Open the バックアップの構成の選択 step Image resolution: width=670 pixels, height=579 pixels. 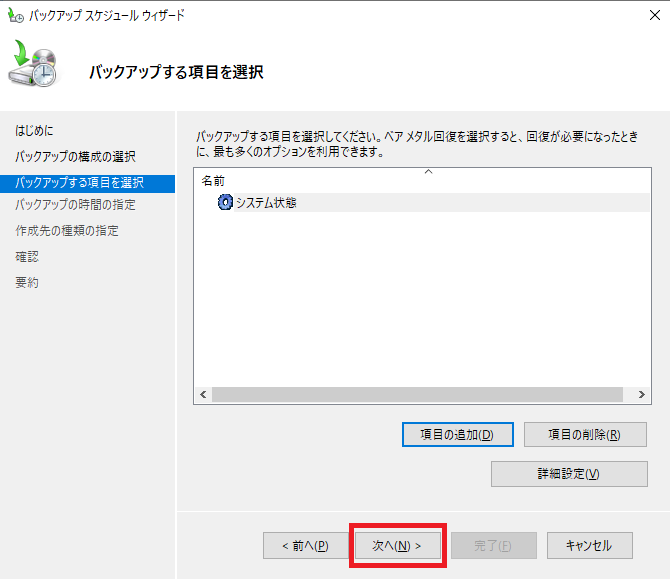(x=76, y=157)
